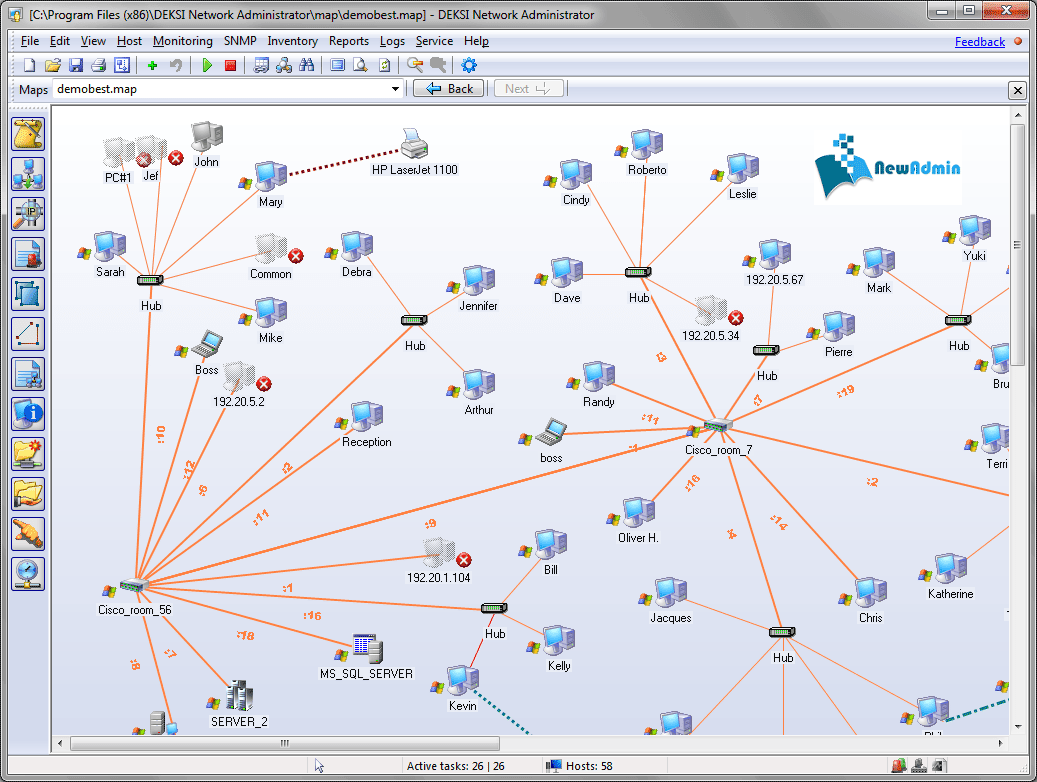Viewport: 1037px width, 782px height.
Task: Click the horizontal scrollbar thumb
Action: [284, 744]
